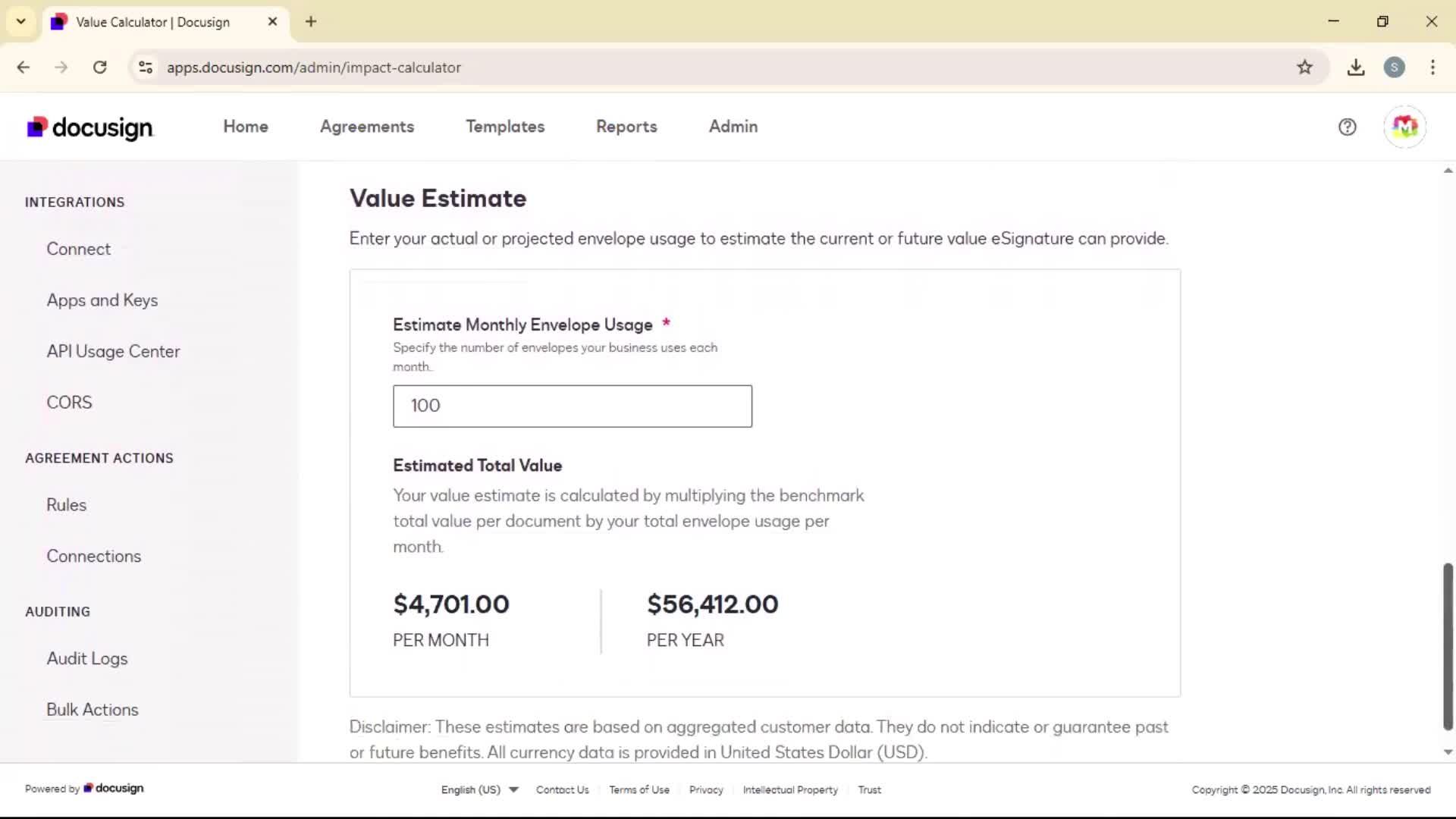Image resolution: width=1456 pixels, height=819 pixels.
Task: Open Reports in top navigation
Action: click(626, 127)
